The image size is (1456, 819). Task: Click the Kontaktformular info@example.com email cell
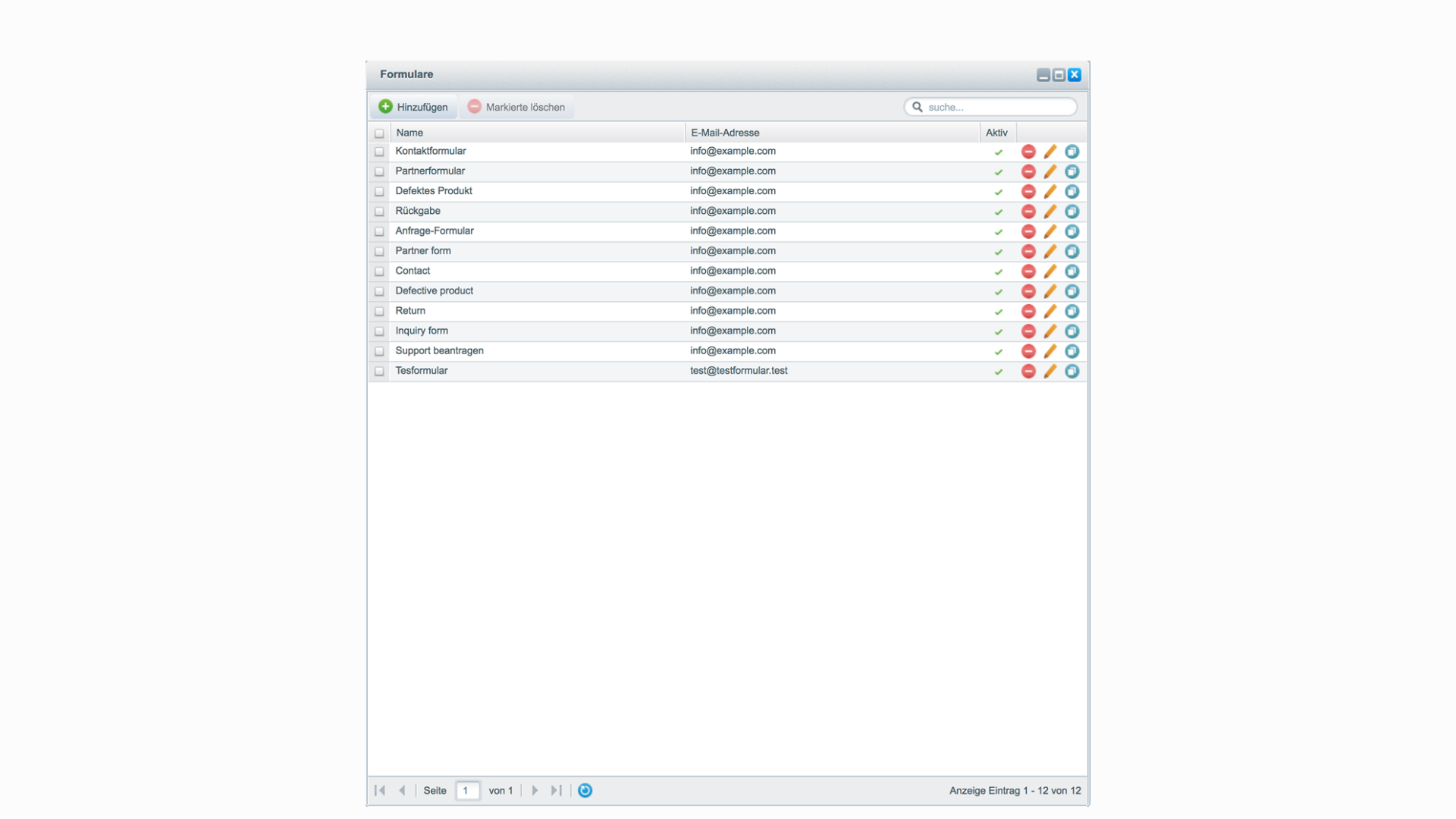(833, 151)
